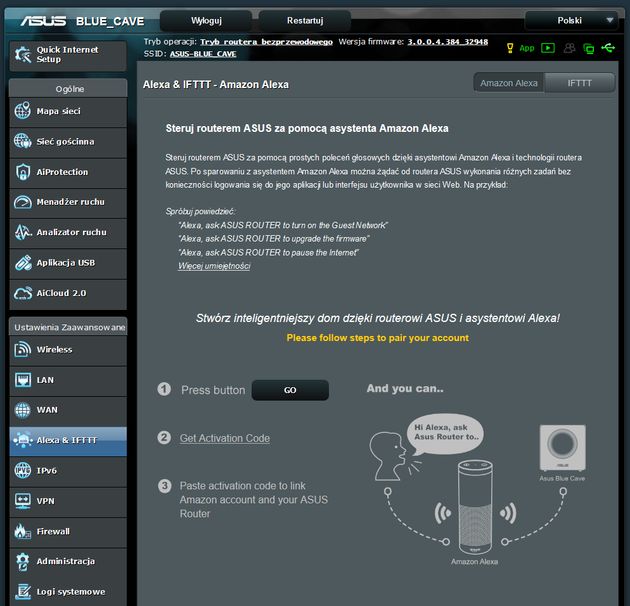
Task: Click the light bulb status icon
Action: (510, 48)
